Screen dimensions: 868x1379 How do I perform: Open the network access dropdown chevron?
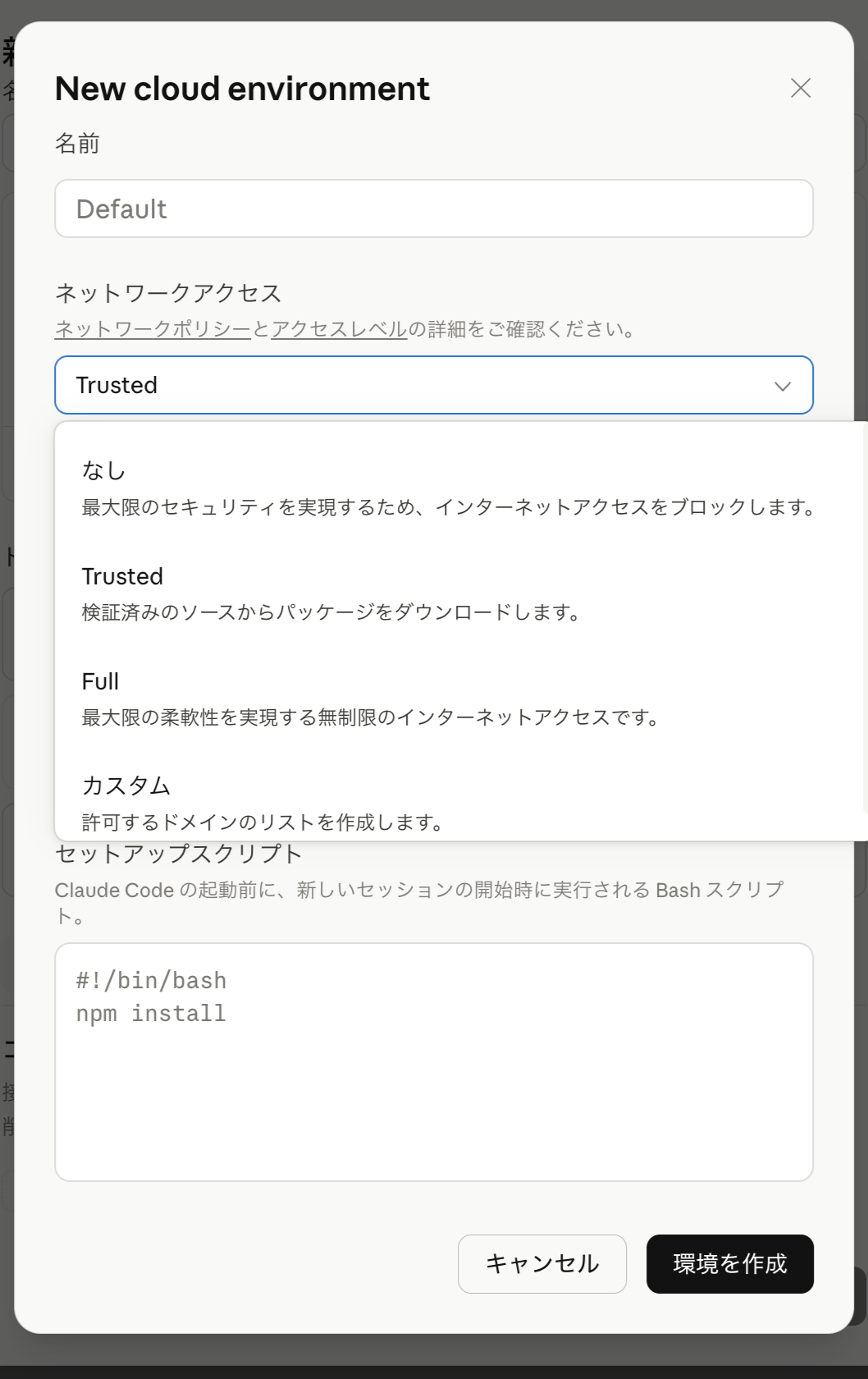[782, 385]
